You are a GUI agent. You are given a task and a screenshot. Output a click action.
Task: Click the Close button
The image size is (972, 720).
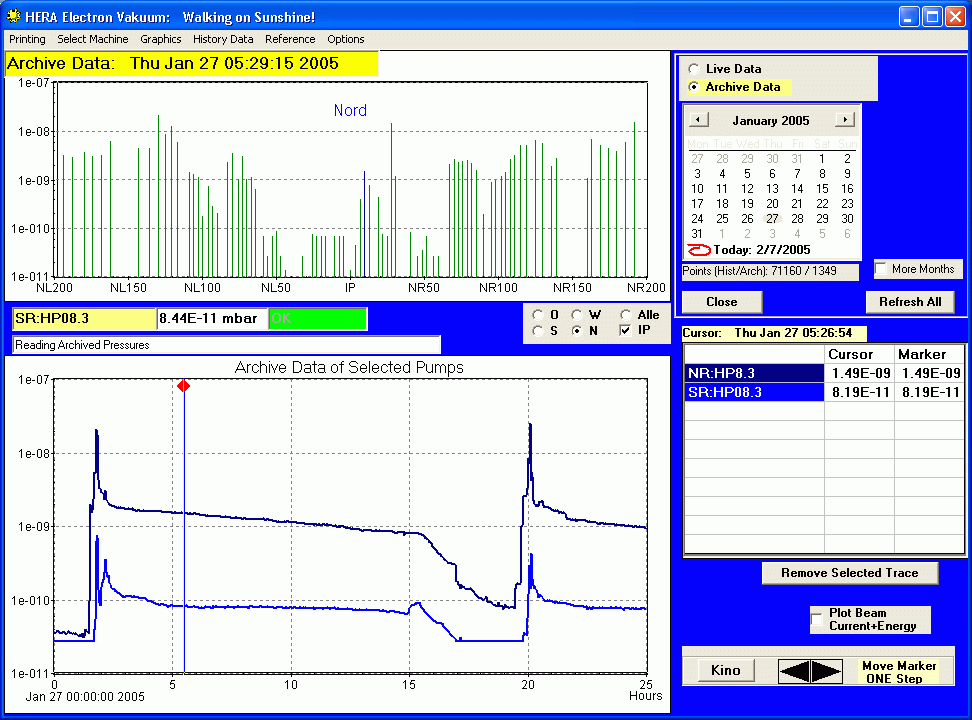722,302
